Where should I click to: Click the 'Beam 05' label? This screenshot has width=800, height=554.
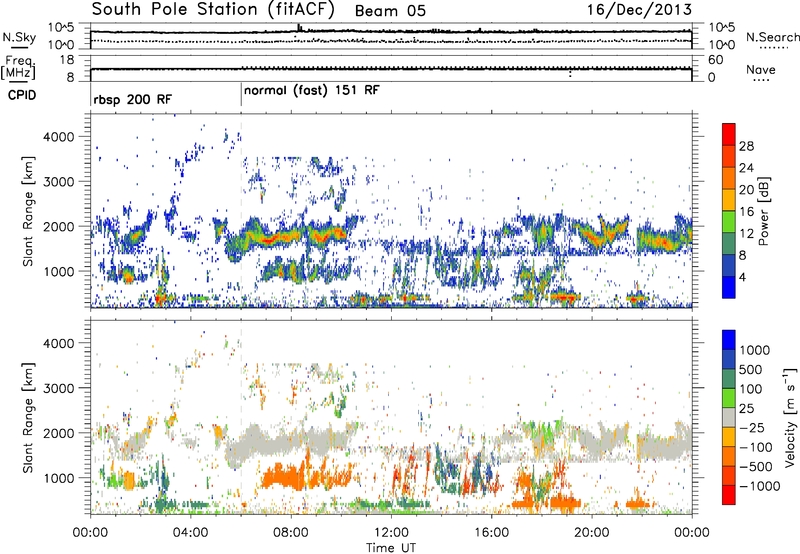click(x=390, y=11)
